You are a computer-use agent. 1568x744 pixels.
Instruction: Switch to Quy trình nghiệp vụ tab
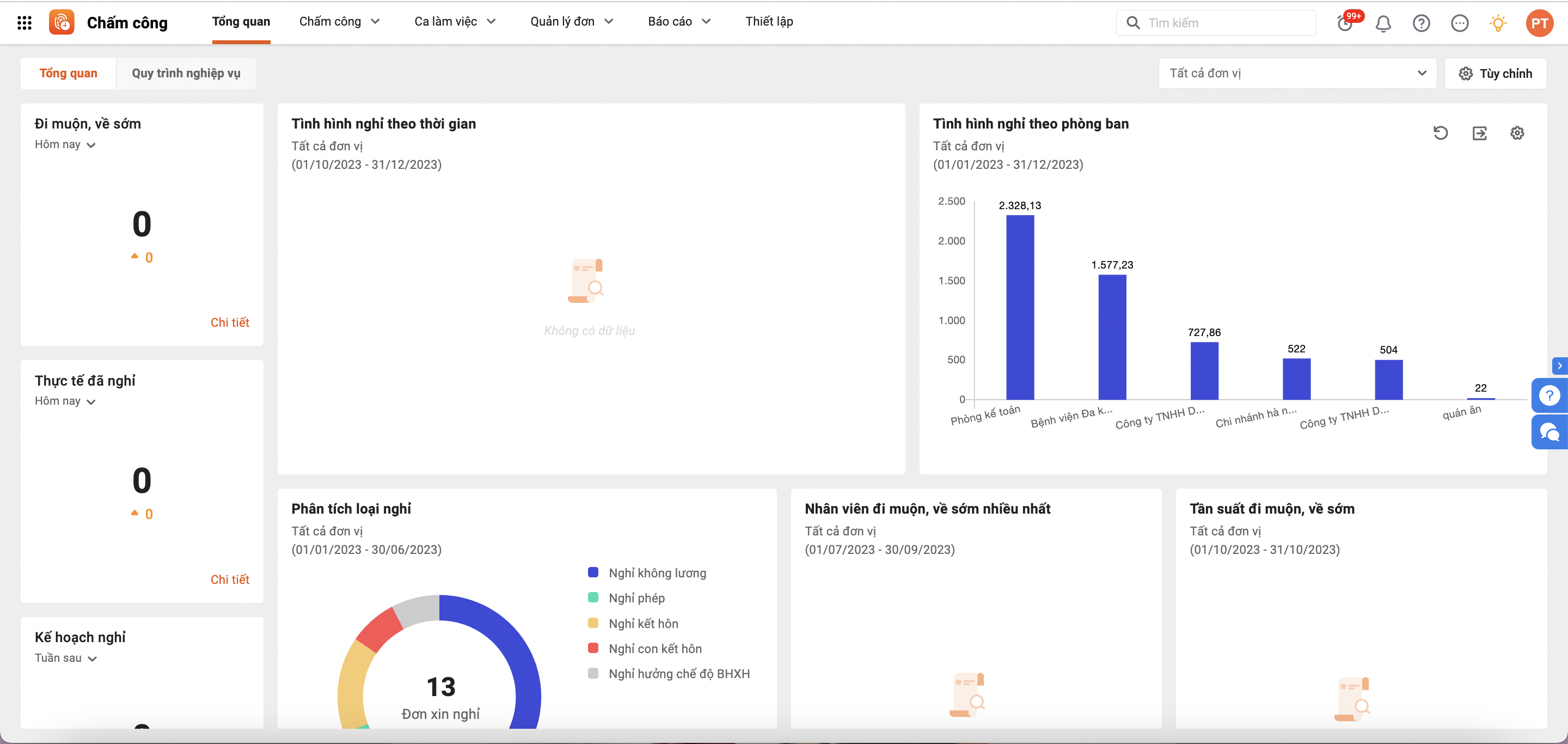tap(186, 73)
